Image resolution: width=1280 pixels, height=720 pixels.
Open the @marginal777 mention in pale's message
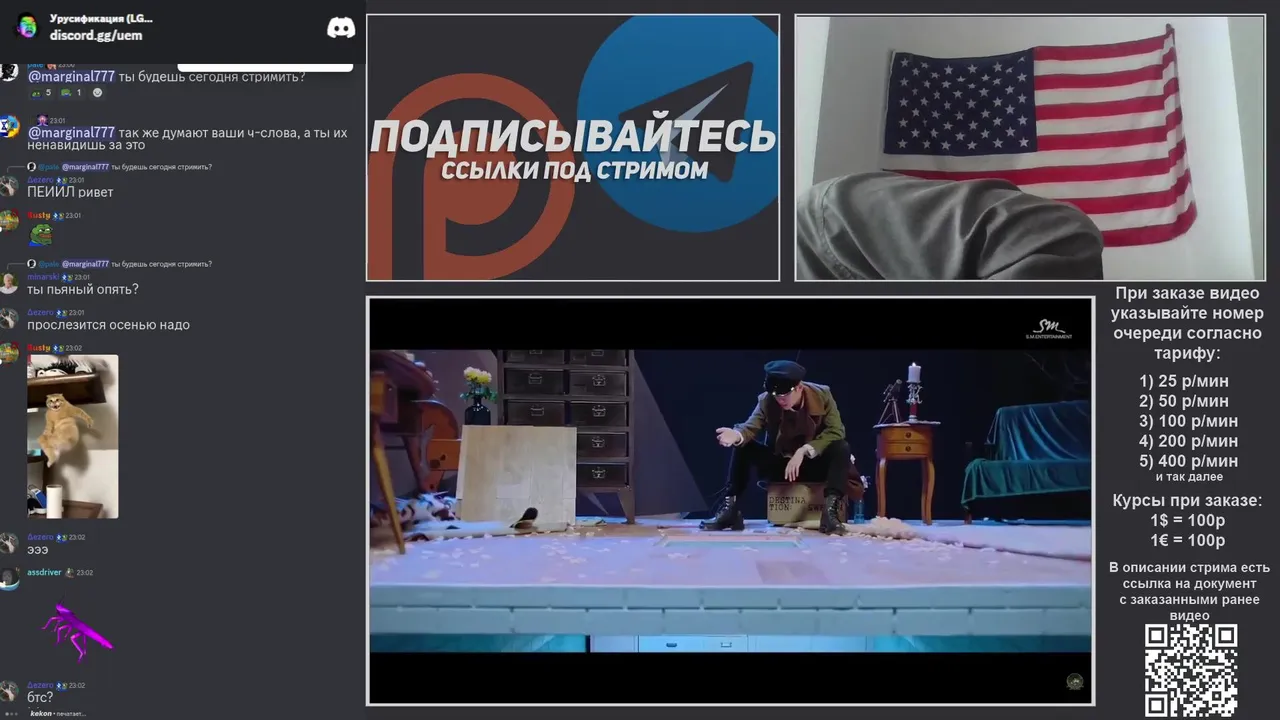coord(71,77)
